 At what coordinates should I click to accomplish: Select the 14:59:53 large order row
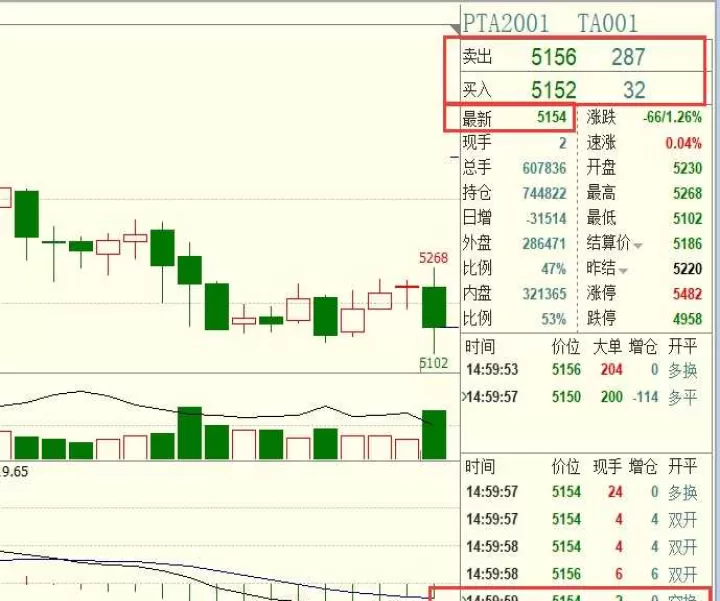(x=581, y=370)
